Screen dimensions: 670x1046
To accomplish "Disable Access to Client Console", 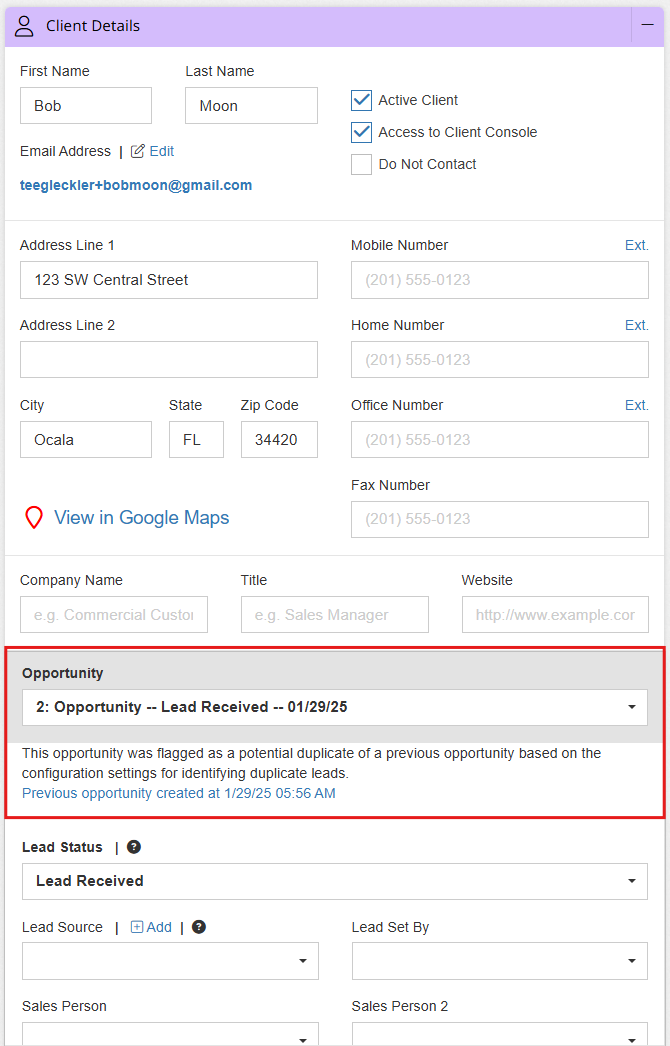I will (x=361, y=131).
